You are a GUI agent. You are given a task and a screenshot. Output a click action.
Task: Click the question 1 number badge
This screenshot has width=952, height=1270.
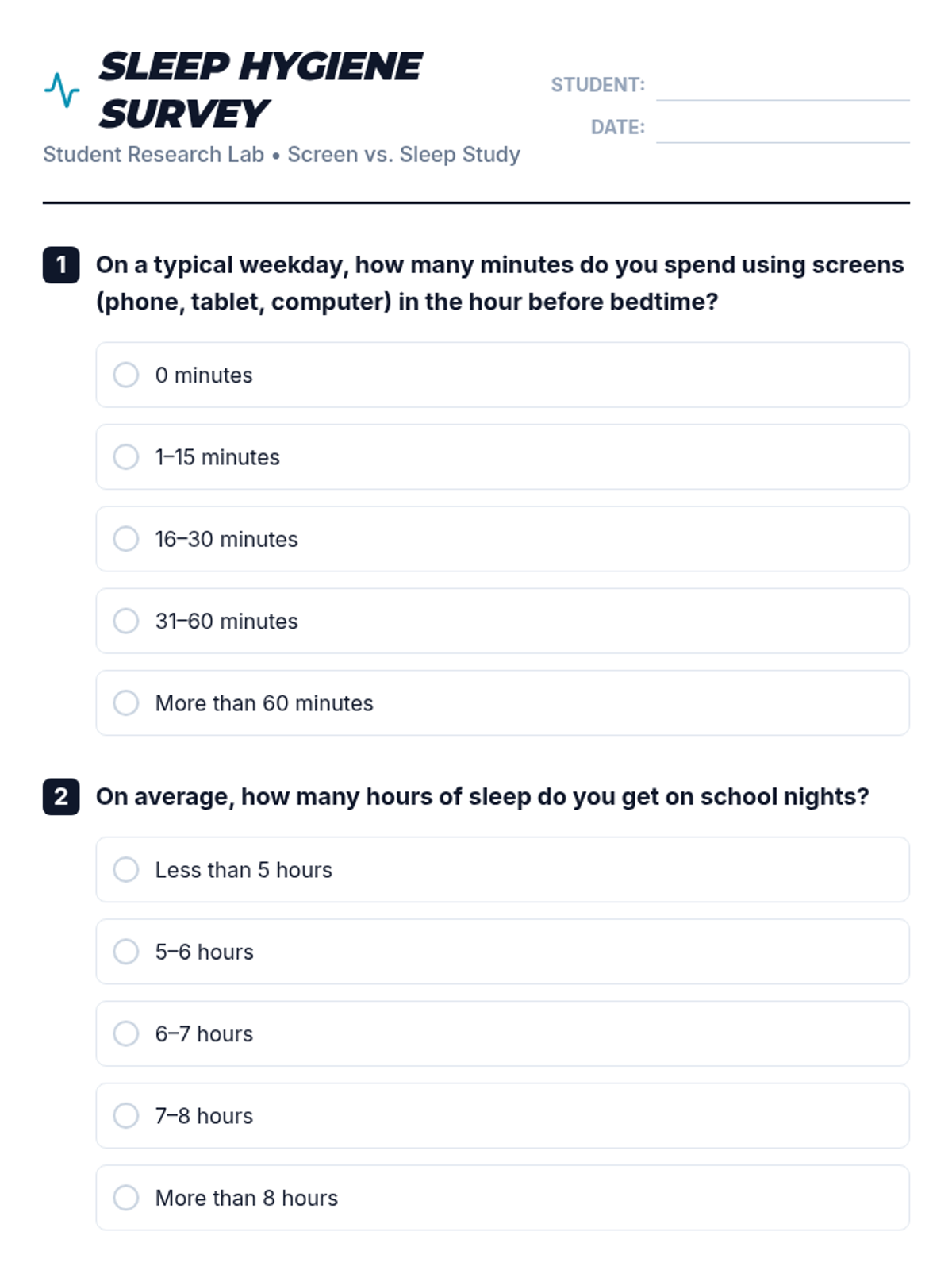(x=61, y=265)
